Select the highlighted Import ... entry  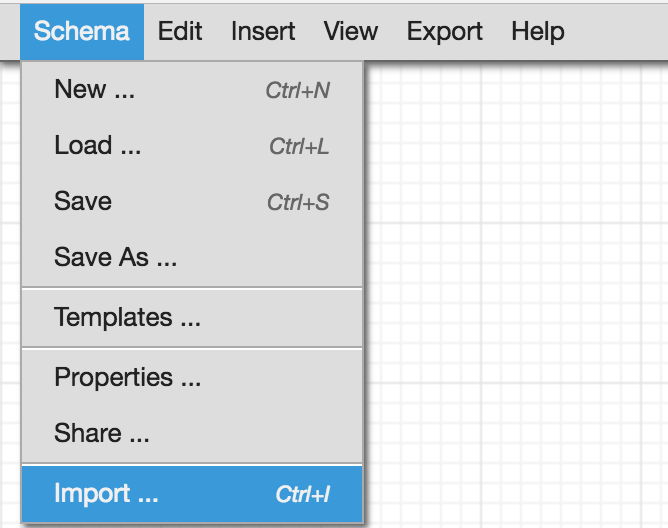click(192, 494)
